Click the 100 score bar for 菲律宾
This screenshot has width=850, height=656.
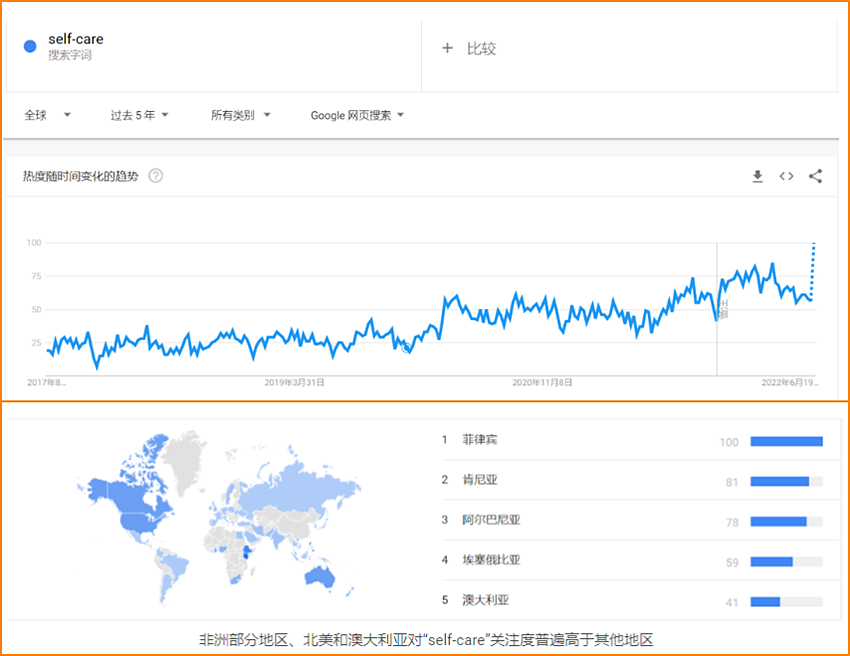pos(786,441)
